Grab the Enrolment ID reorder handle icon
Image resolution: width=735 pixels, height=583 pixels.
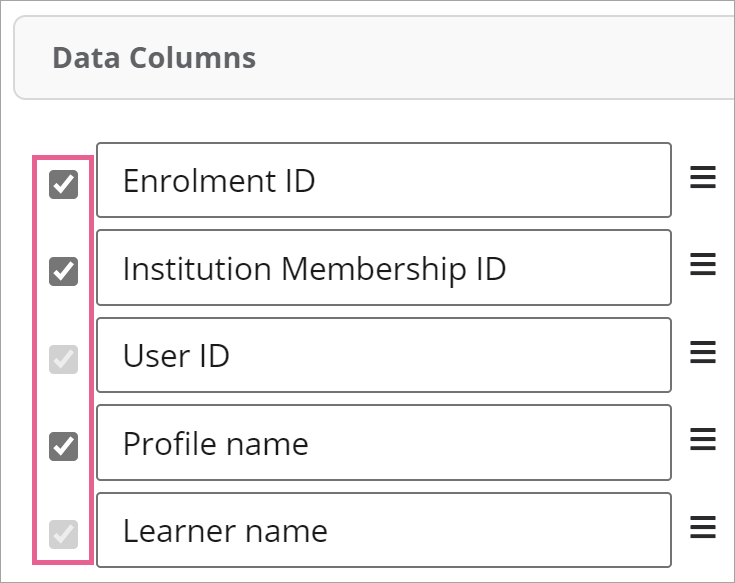703,177
